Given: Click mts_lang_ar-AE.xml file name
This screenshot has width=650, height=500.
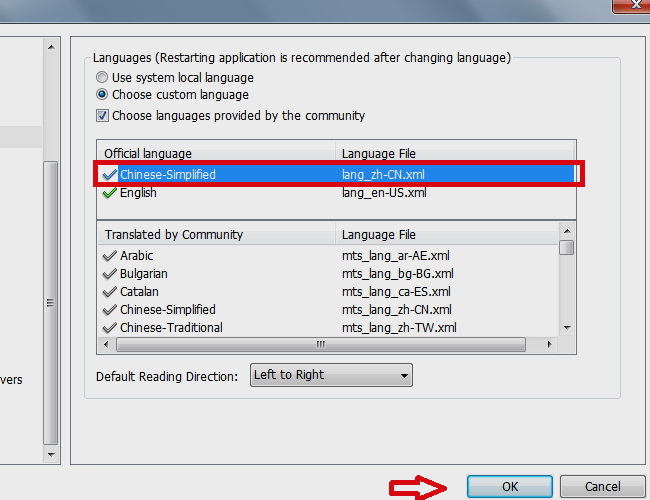Looking at the screenshot, I should pos(396,256).
